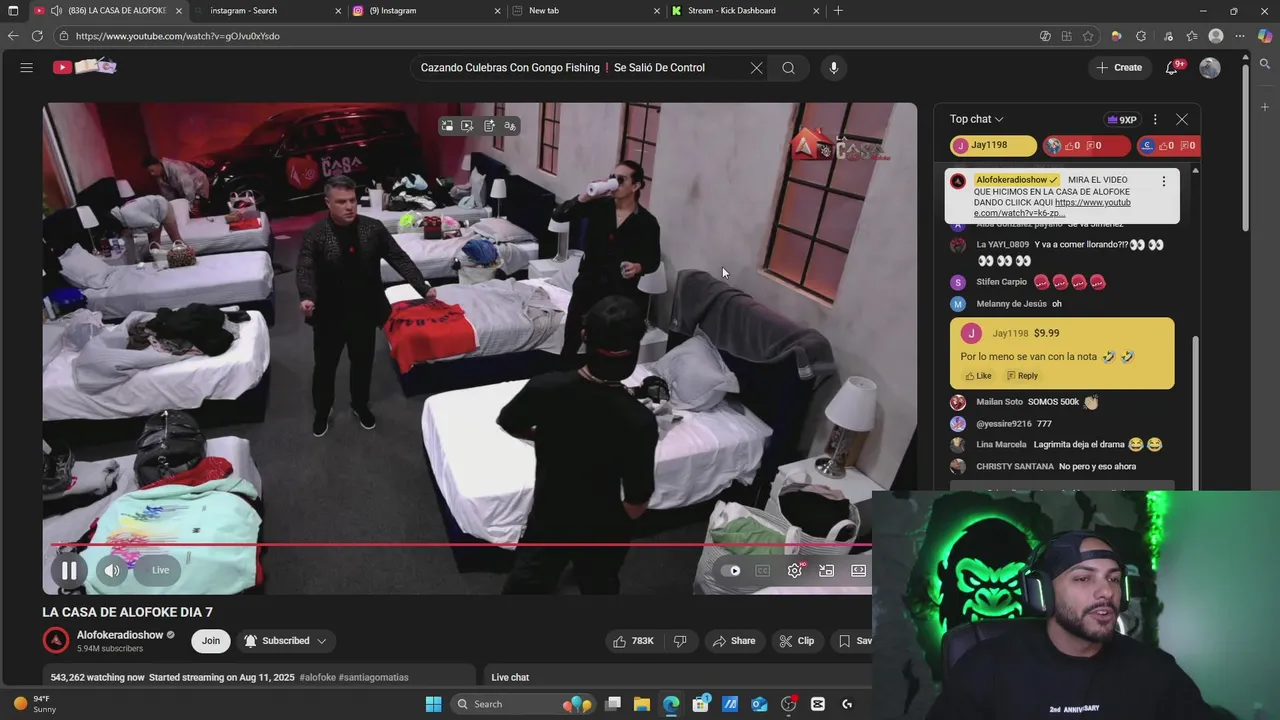
Task: Switch to the New tab tab
Action: coord(586,11)
